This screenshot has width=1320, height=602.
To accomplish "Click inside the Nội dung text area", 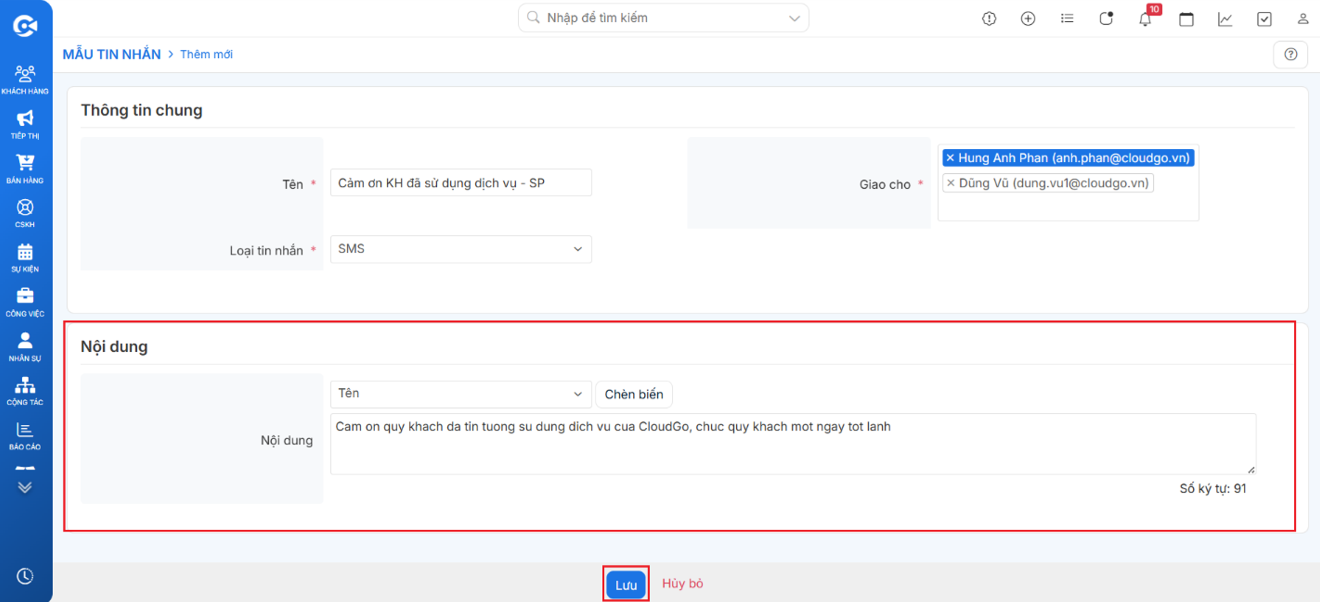I will click(x=793, y=444).
